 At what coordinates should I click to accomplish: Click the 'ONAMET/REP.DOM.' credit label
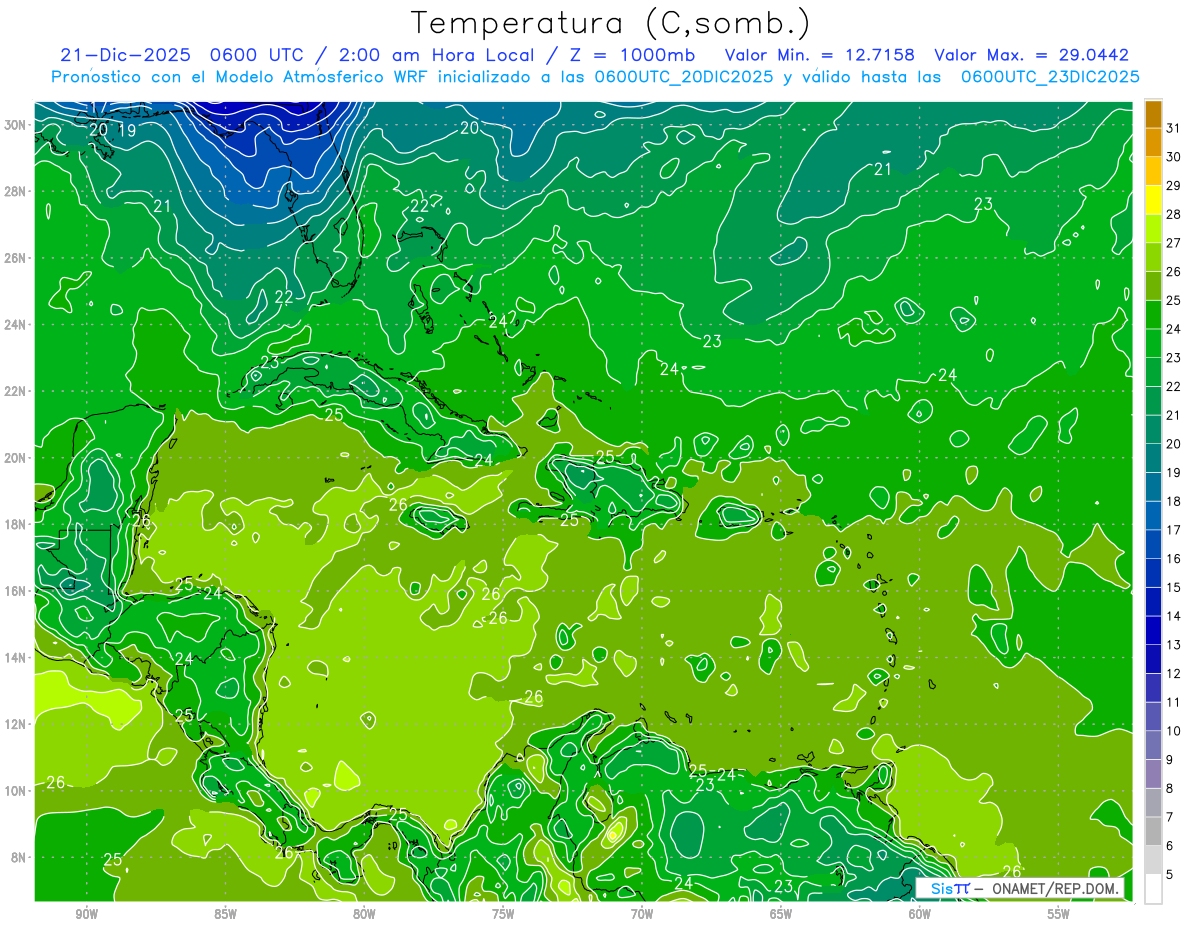pyautogui.click(x=1054, y=888)
